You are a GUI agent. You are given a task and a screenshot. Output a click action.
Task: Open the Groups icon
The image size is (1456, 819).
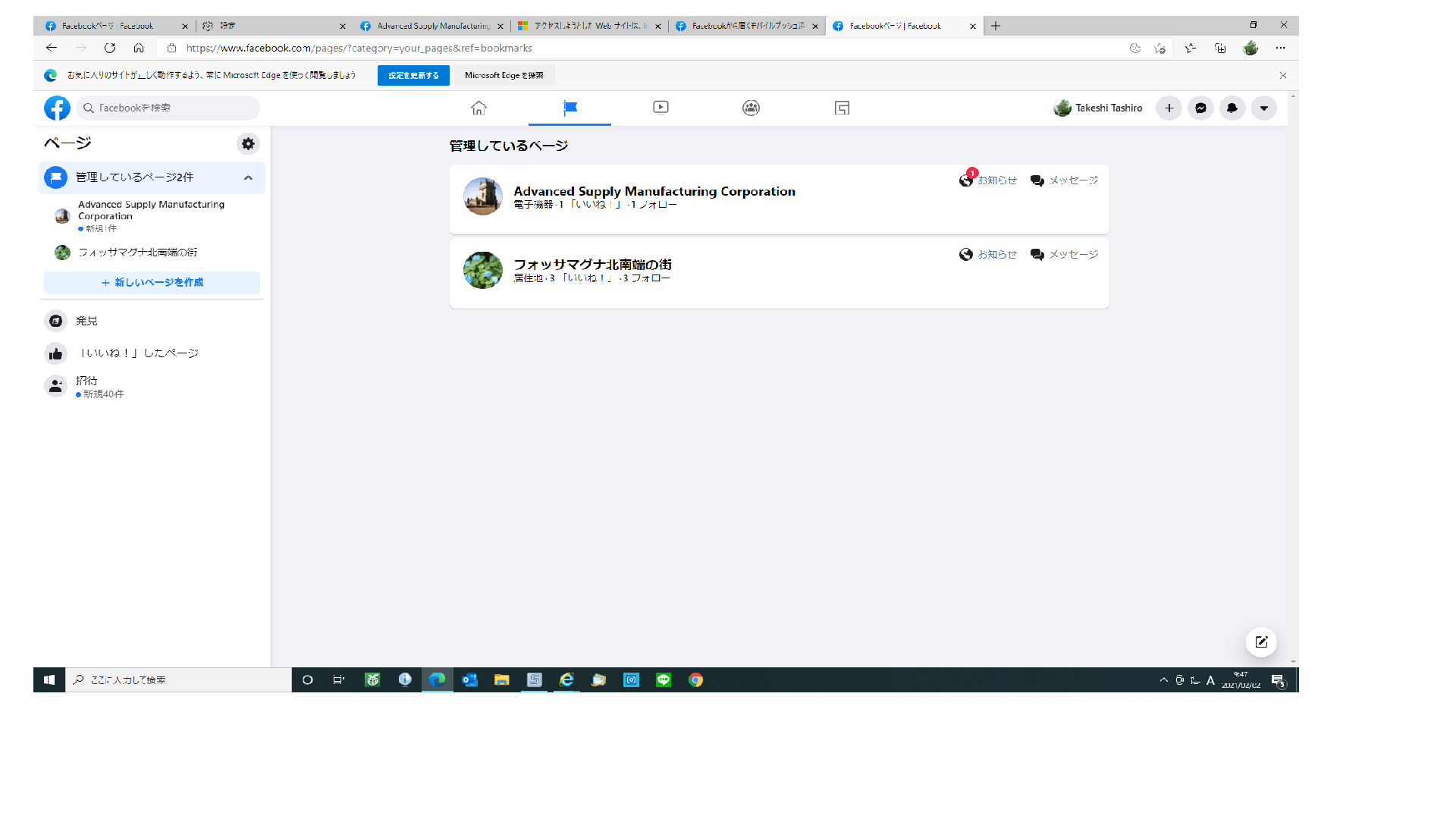point(751,108)
